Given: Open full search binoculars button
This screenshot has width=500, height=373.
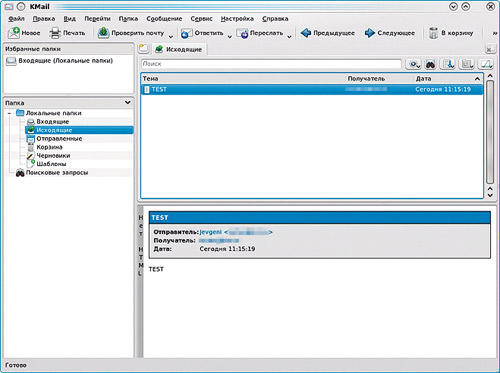Looking at the screenshot, I should coord(430,64).
